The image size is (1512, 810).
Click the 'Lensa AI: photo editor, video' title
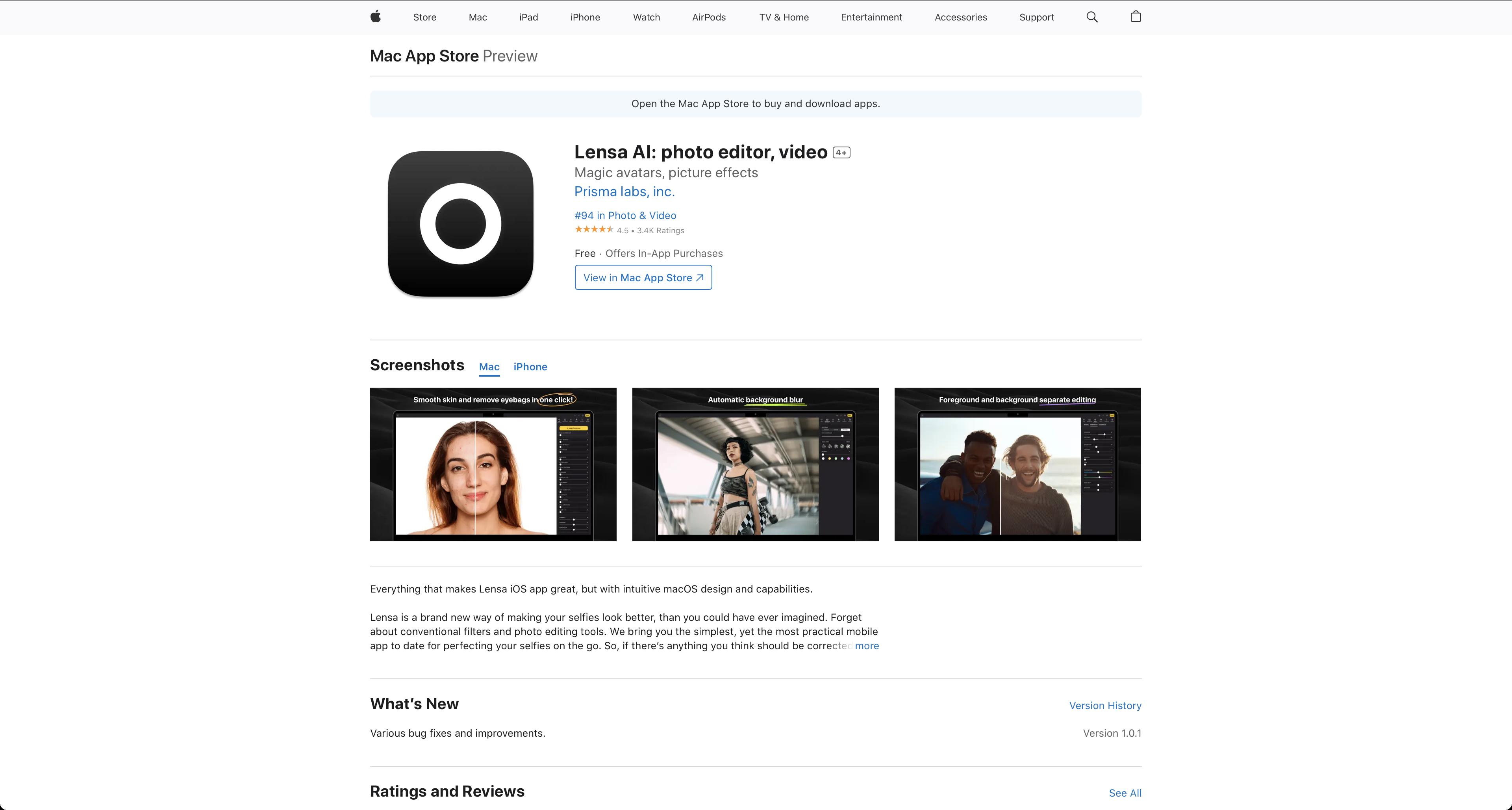tap(700, 152)
